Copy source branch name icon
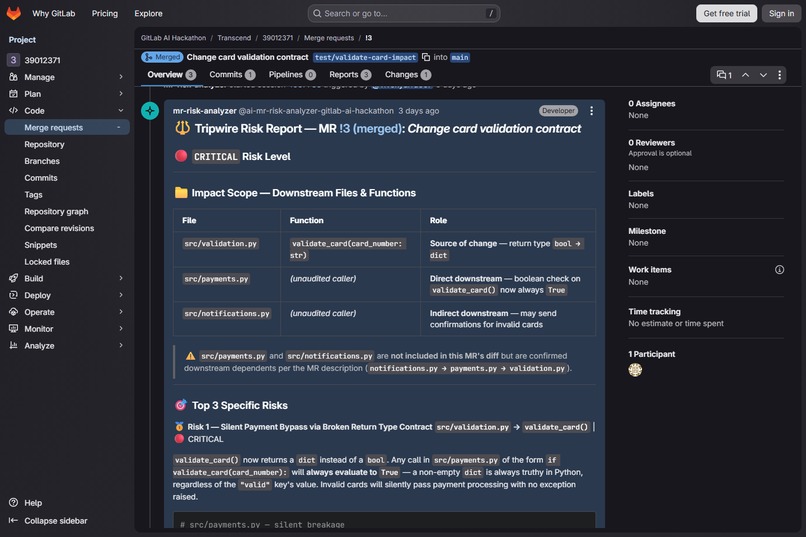806x537 pixels. click(x=426, y=57)
